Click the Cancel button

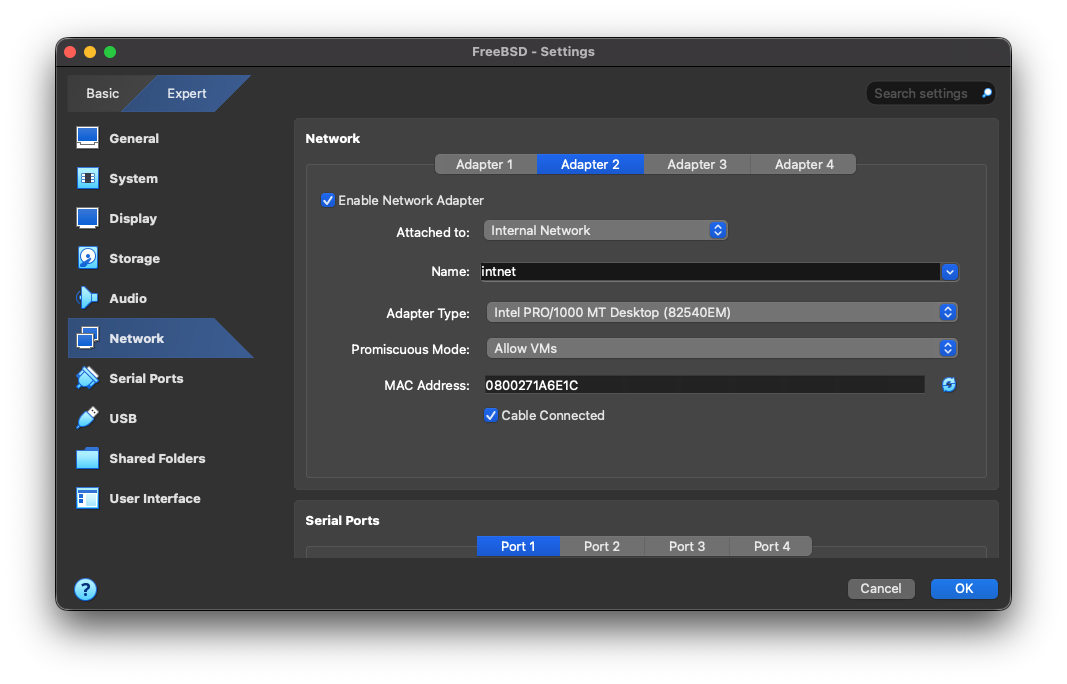pos(881,589)
